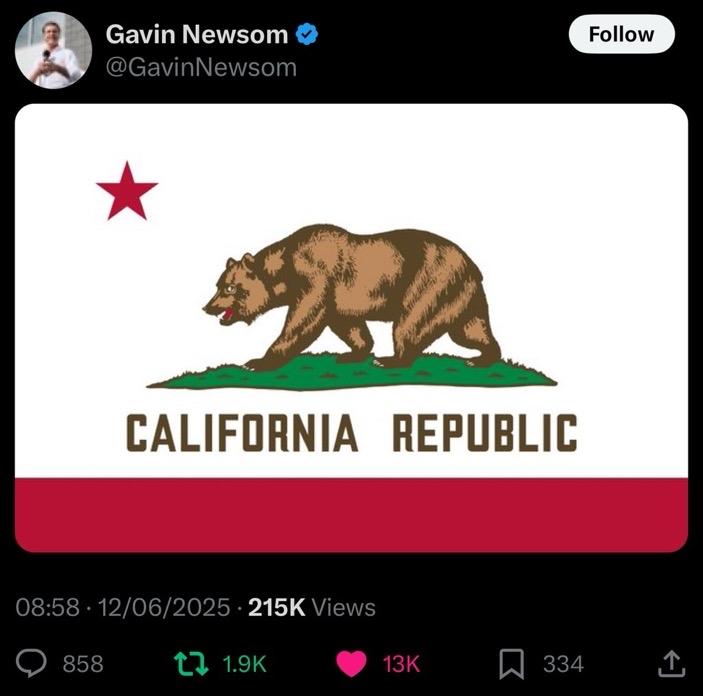This screenshot has width=703, height=696.
Task: Click the green retweet arrows icon
Action: [x=191, y=664]
